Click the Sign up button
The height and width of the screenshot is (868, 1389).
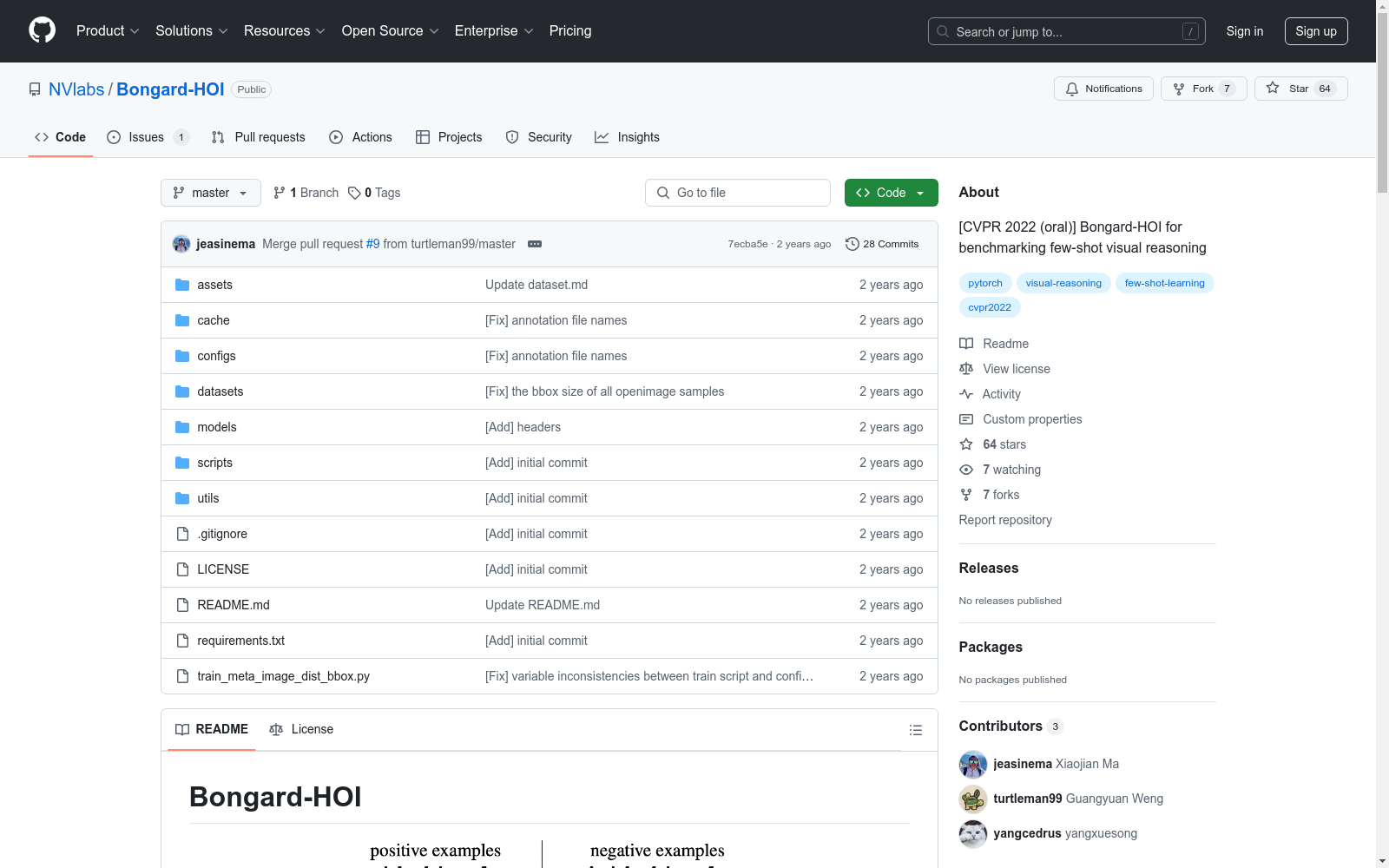[1316, 31]
